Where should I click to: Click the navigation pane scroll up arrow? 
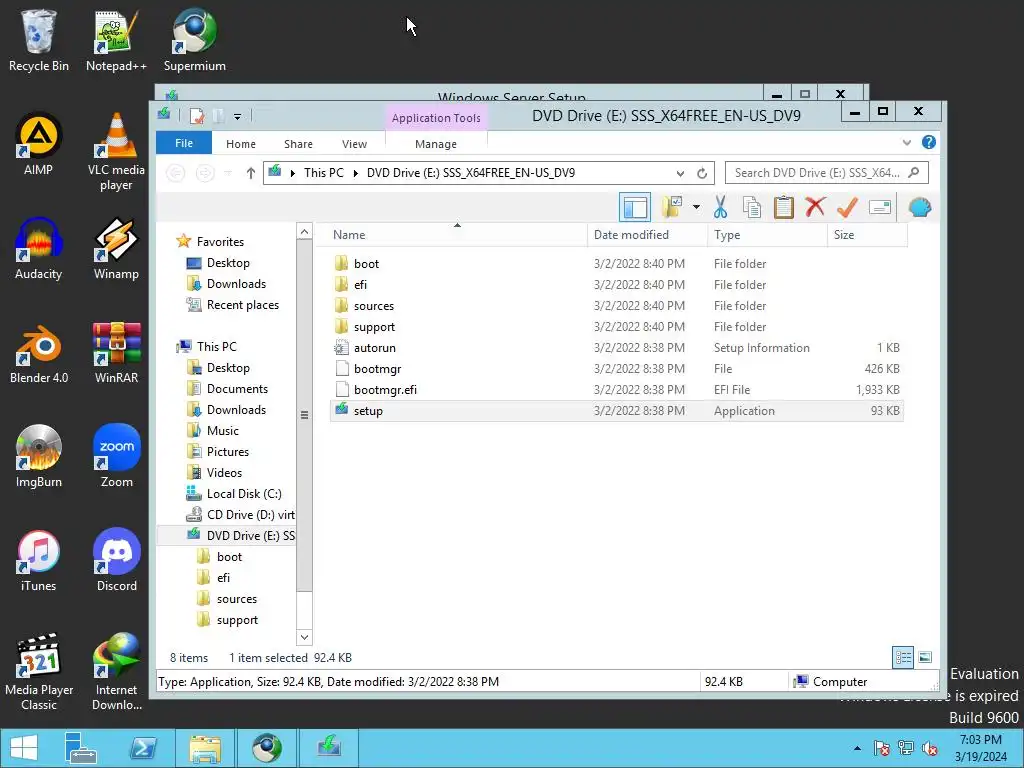tap(304, 231)
